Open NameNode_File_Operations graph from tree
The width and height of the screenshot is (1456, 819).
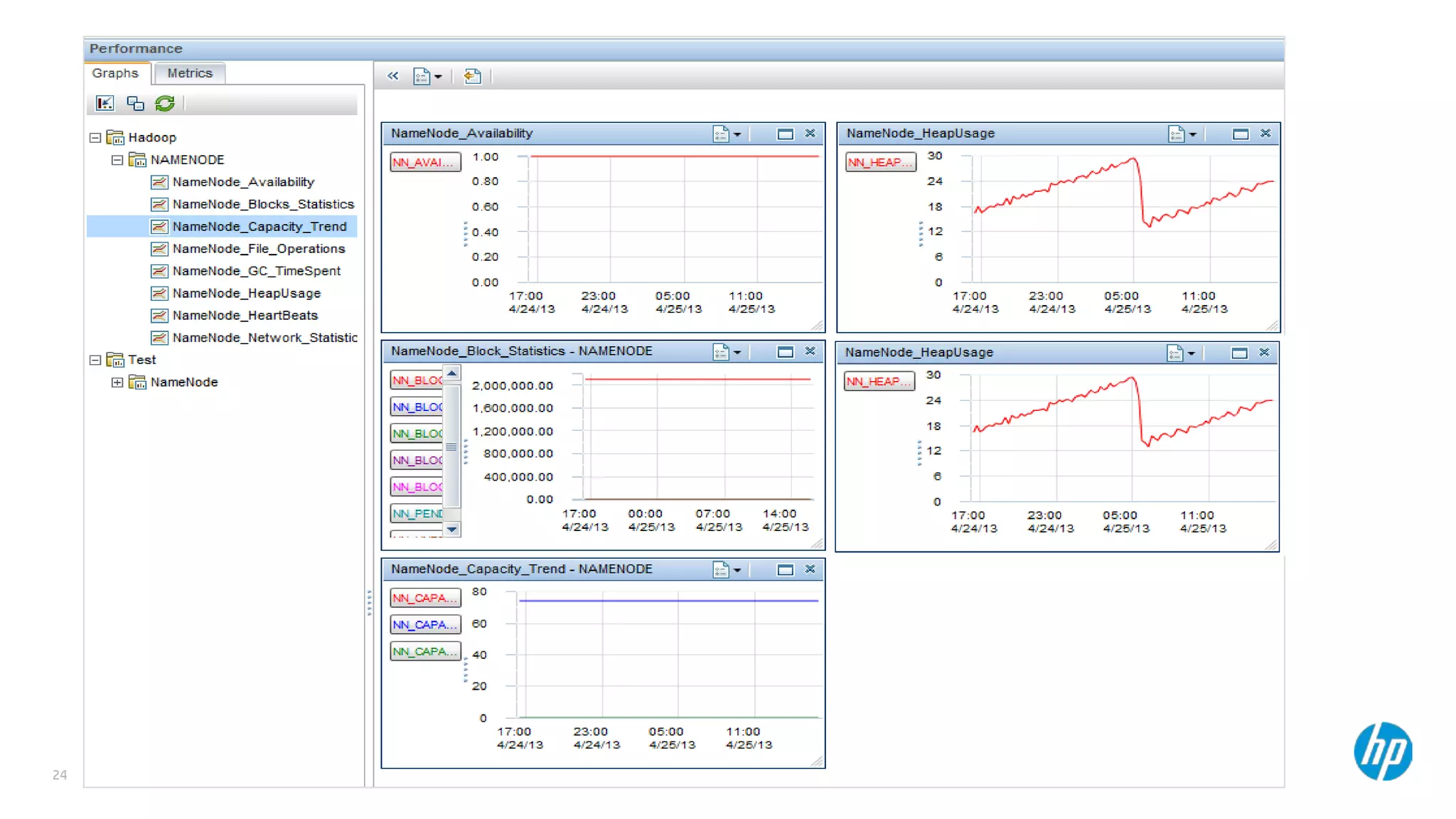pyautogui.click(x=258, y=249)
